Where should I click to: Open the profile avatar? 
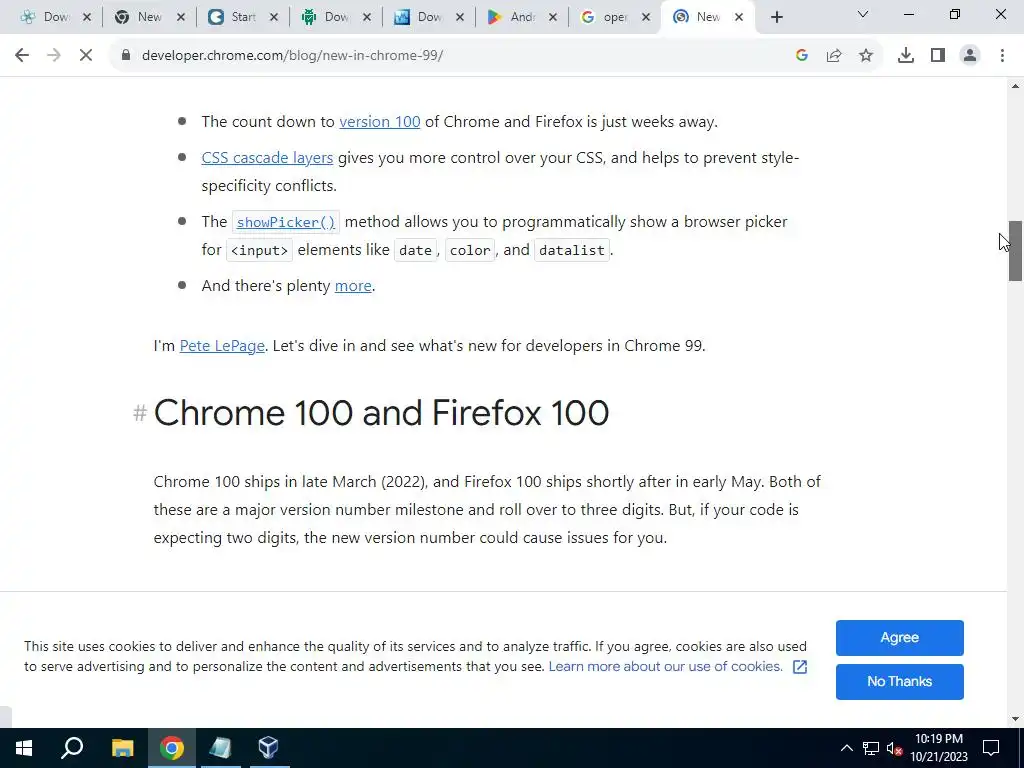pyautogui.click(x=970, y=56)
